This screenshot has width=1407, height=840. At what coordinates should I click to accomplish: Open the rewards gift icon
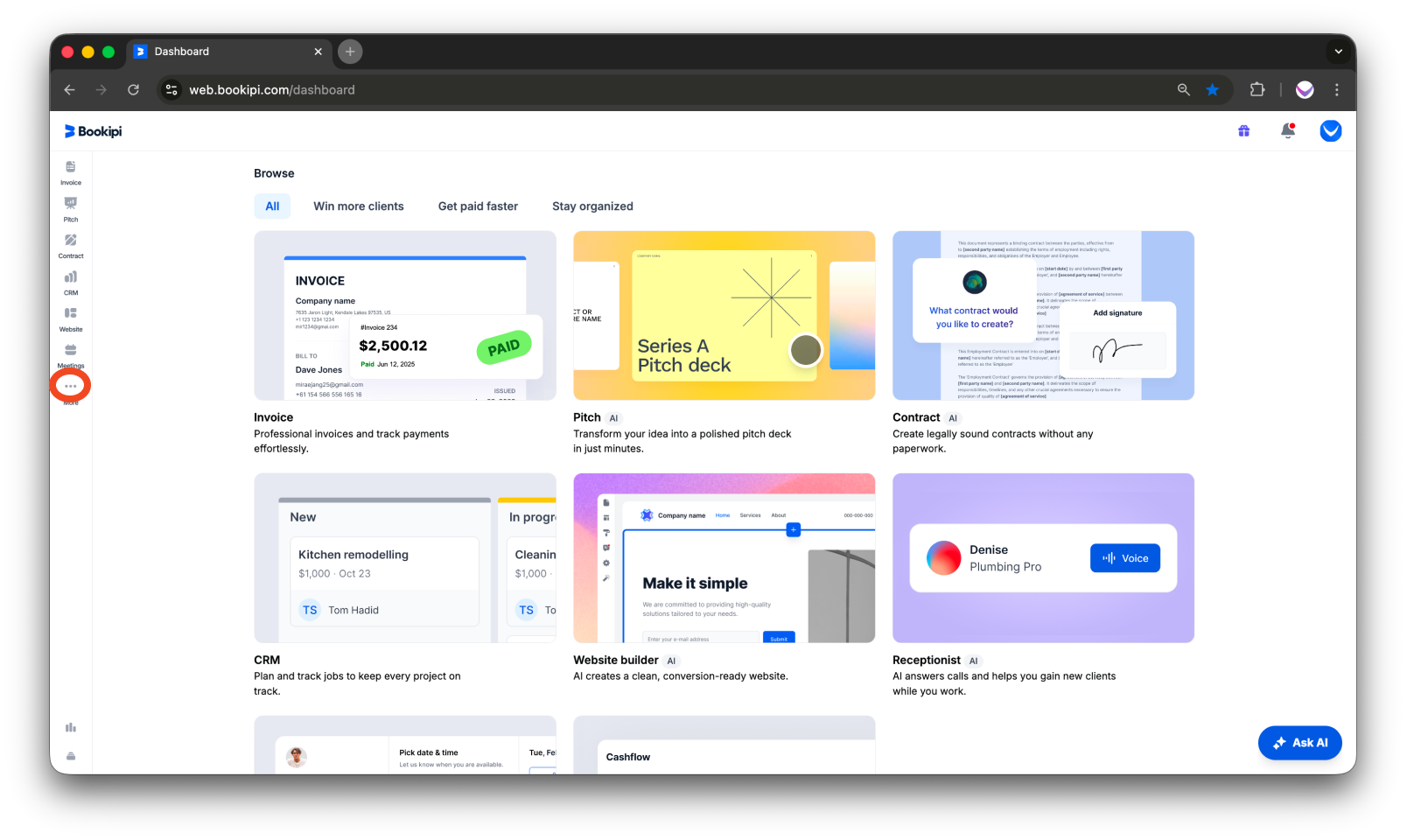point(1243,130)
